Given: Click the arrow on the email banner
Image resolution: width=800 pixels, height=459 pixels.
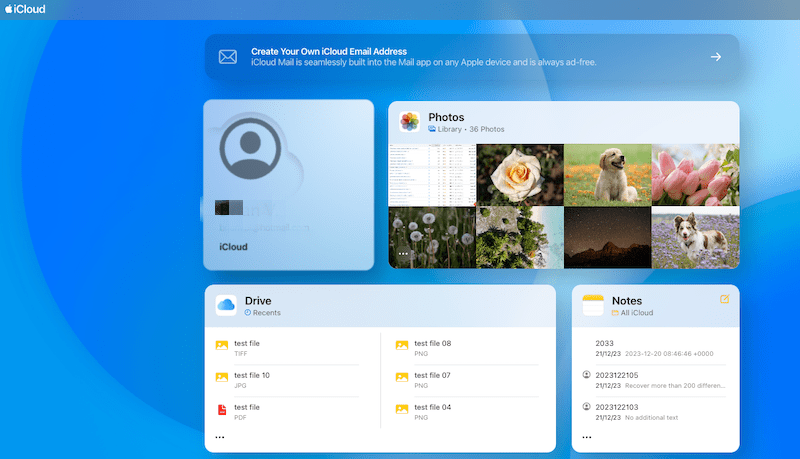Looking at the screenshot, I should pos(716,57).
